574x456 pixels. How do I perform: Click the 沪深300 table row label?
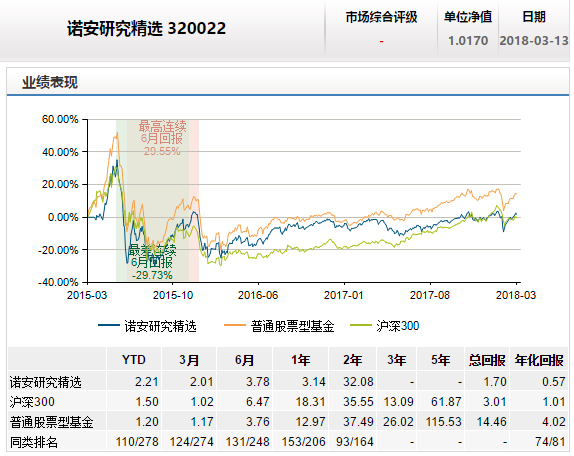32,402
